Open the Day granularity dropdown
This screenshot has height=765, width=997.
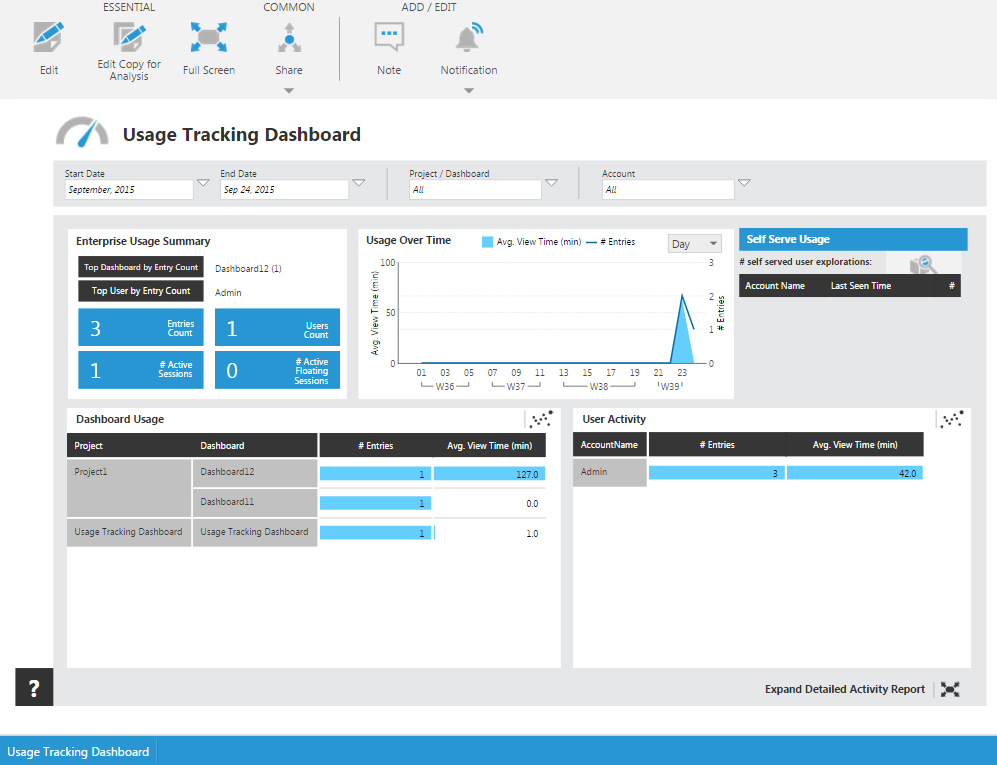click(694, 244)
